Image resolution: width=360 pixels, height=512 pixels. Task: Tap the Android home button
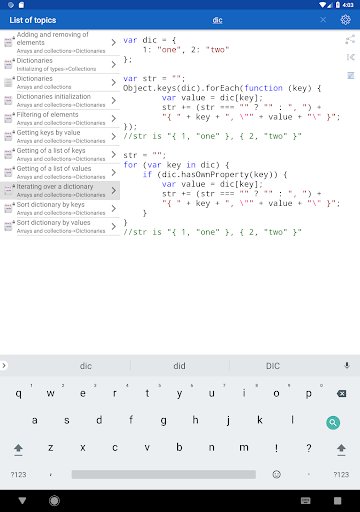coord(54,500)
